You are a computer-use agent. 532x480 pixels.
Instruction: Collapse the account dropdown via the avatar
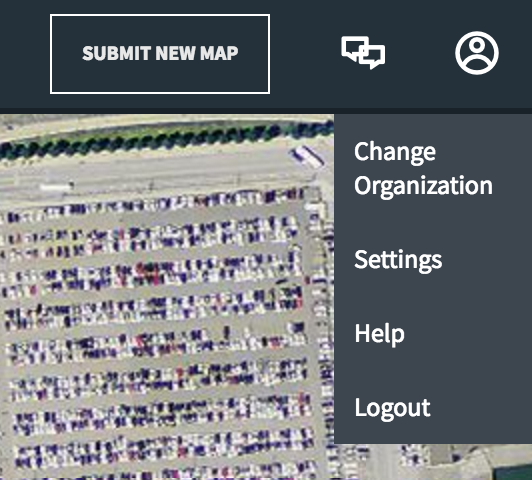point(477,53)
